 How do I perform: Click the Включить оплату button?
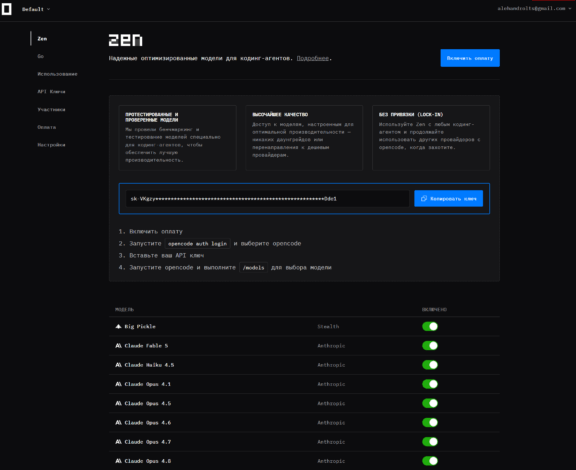tap(470, 58)
